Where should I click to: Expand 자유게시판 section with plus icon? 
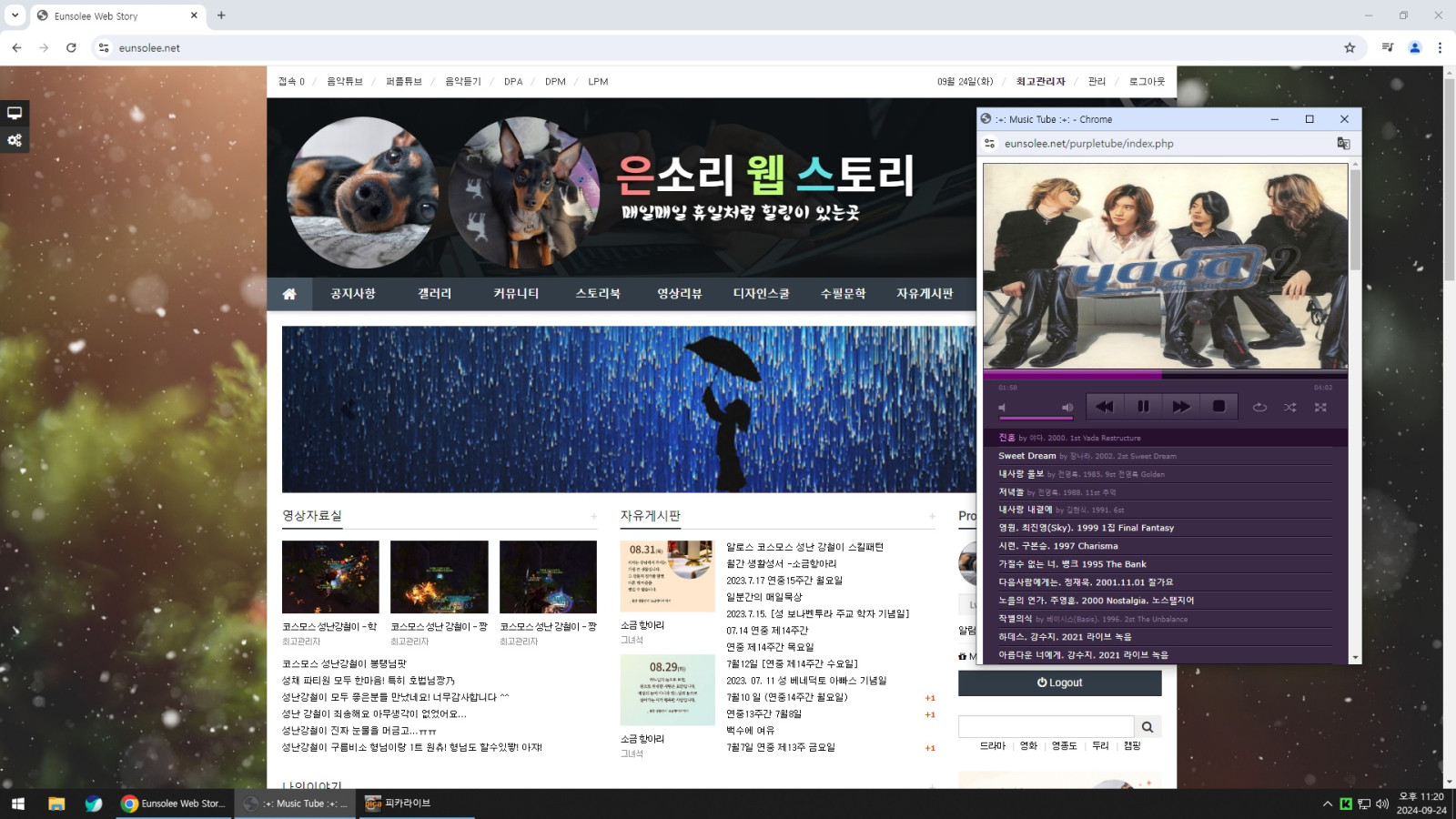click(x=932, y=517)
